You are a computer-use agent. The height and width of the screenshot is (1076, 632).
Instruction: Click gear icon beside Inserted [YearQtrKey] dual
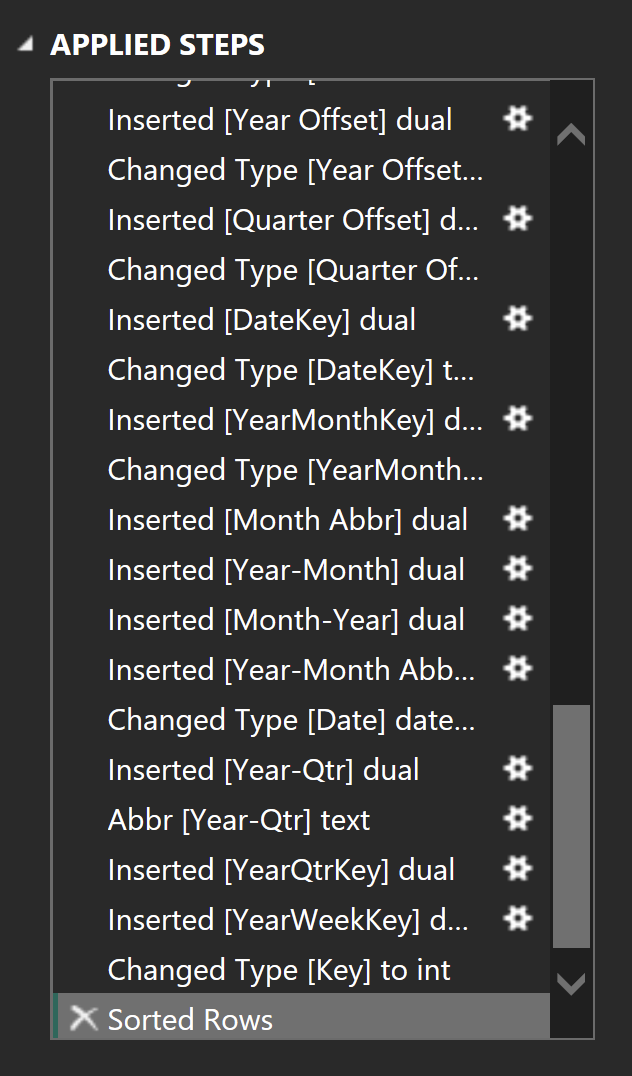[517, 869]
